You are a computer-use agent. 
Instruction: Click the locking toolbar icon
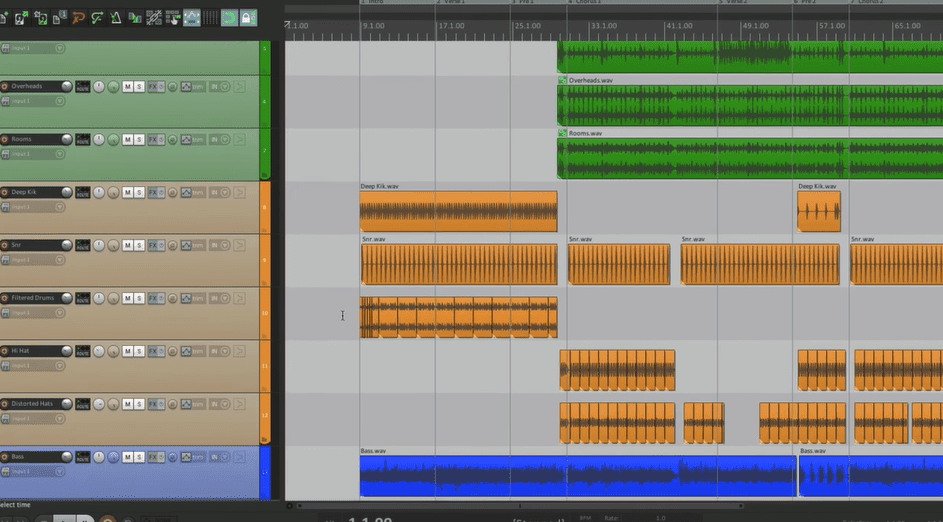pos(247,18)
